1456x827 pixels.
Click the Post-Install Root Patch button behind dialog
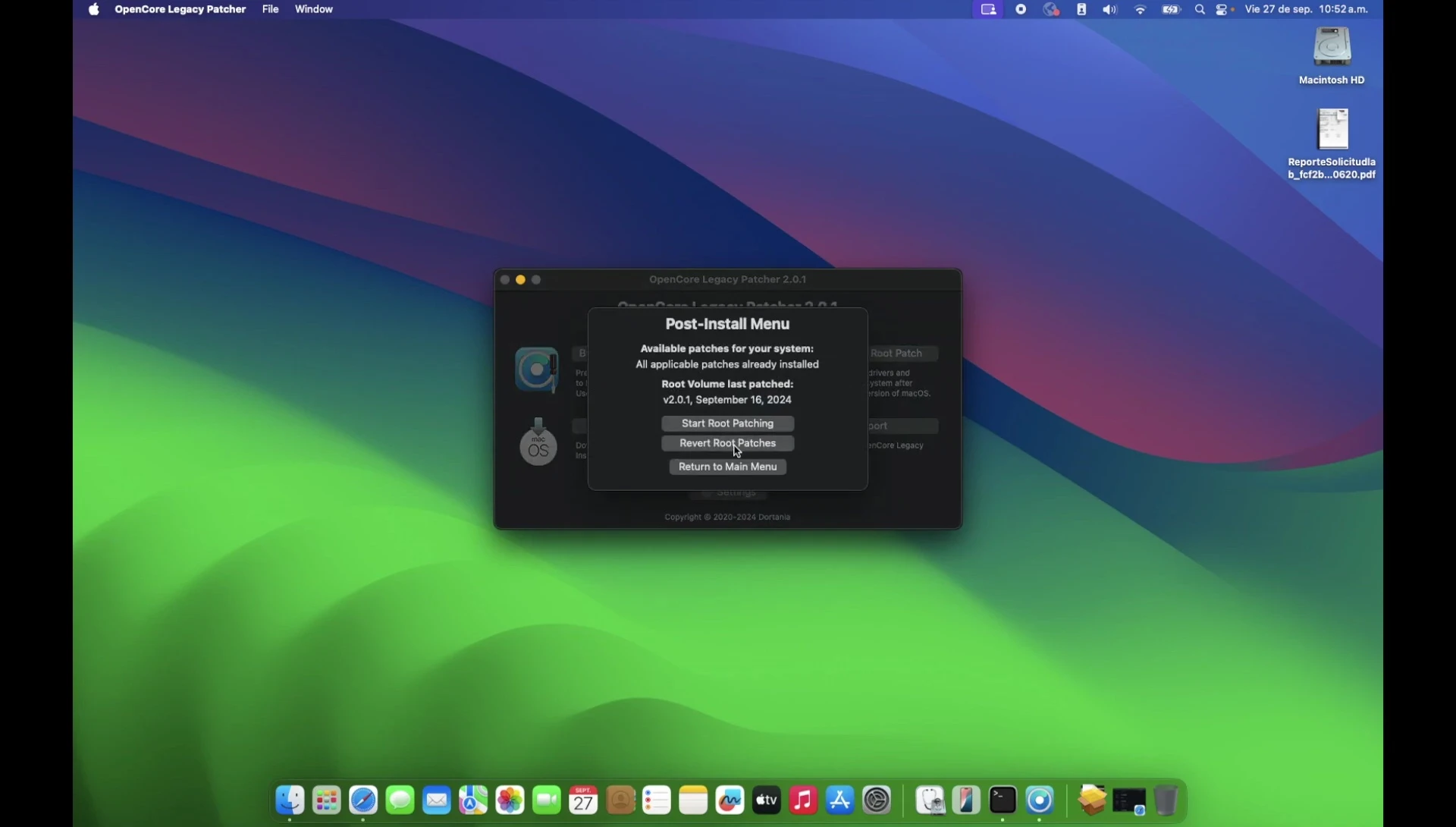pyautogui.click(x=902, y=354)
